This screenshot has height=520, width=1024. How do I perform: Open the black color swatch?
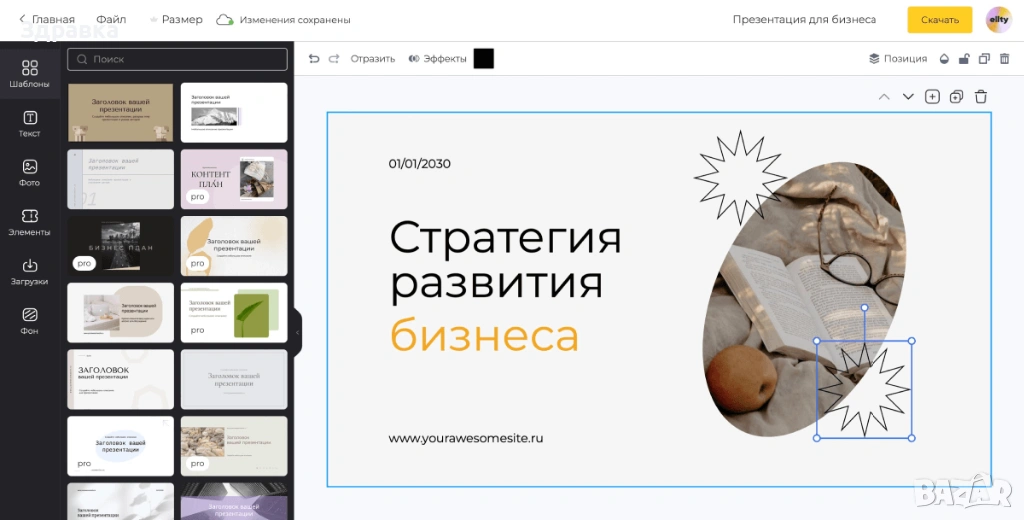click(483, 59)
